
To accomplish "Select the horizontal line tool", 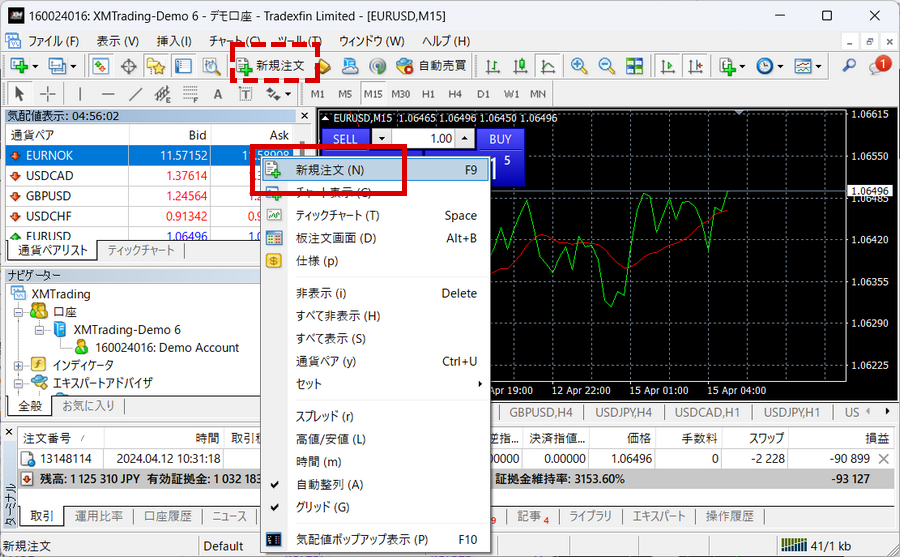I will [x=108, y=93].
